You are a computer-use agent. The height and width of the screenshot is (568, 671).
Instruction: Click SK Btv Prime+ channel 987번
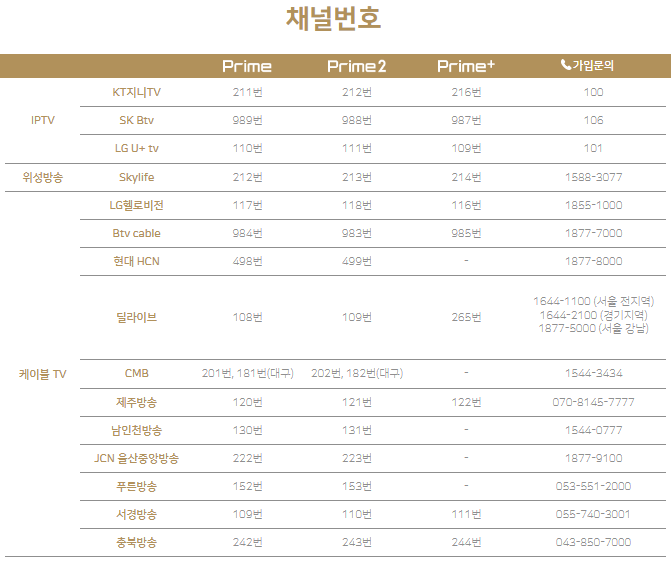point(466,120)
